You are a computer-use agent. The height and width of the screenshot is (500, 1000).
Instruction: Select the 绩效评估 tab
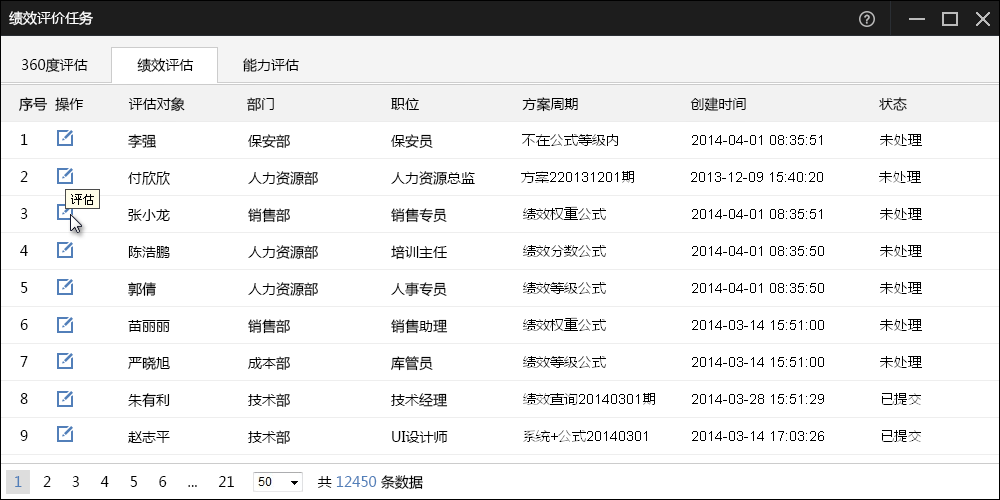coord(165,65)
